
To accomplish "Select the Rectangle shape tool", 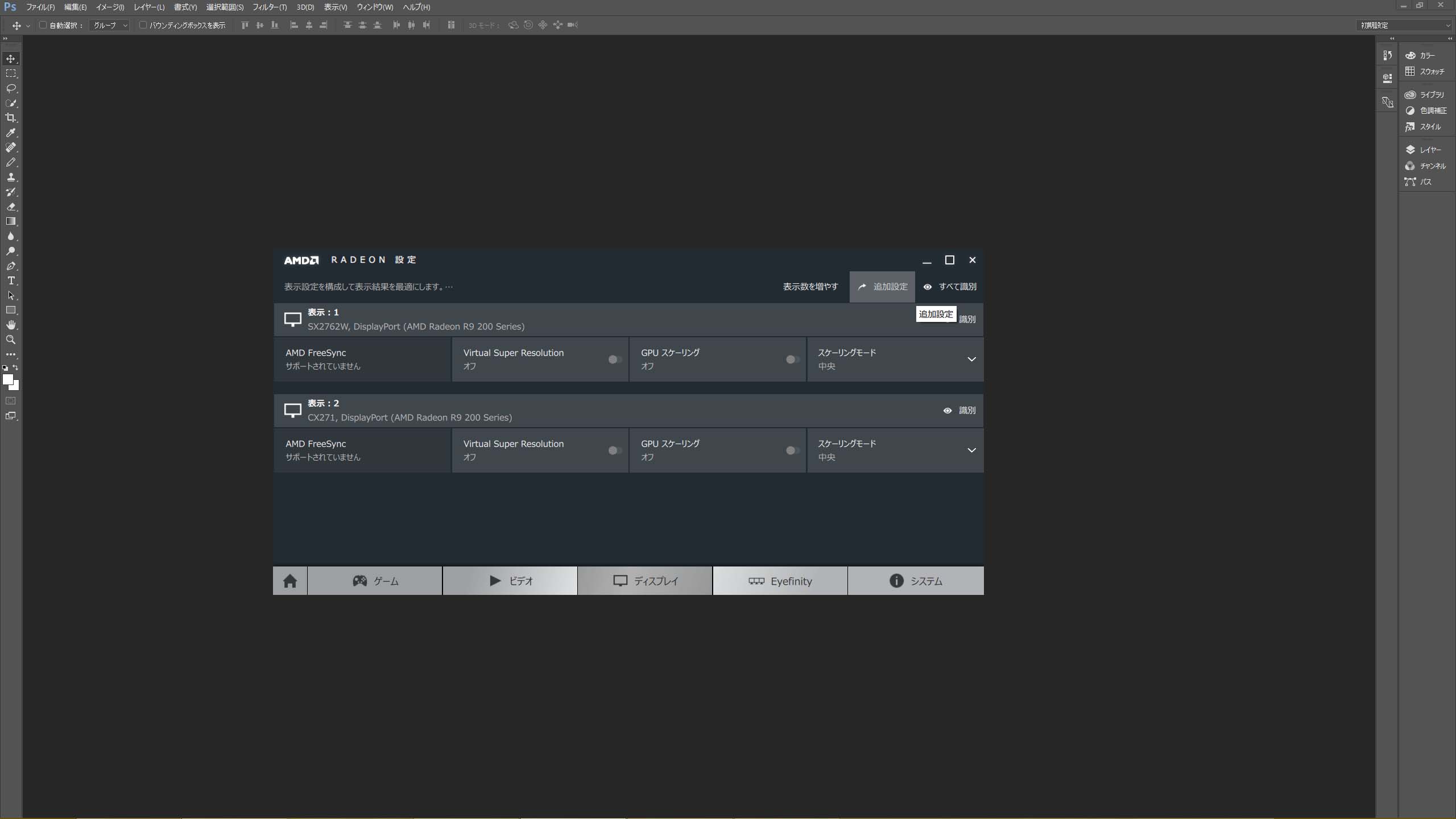I will (11, 310).
